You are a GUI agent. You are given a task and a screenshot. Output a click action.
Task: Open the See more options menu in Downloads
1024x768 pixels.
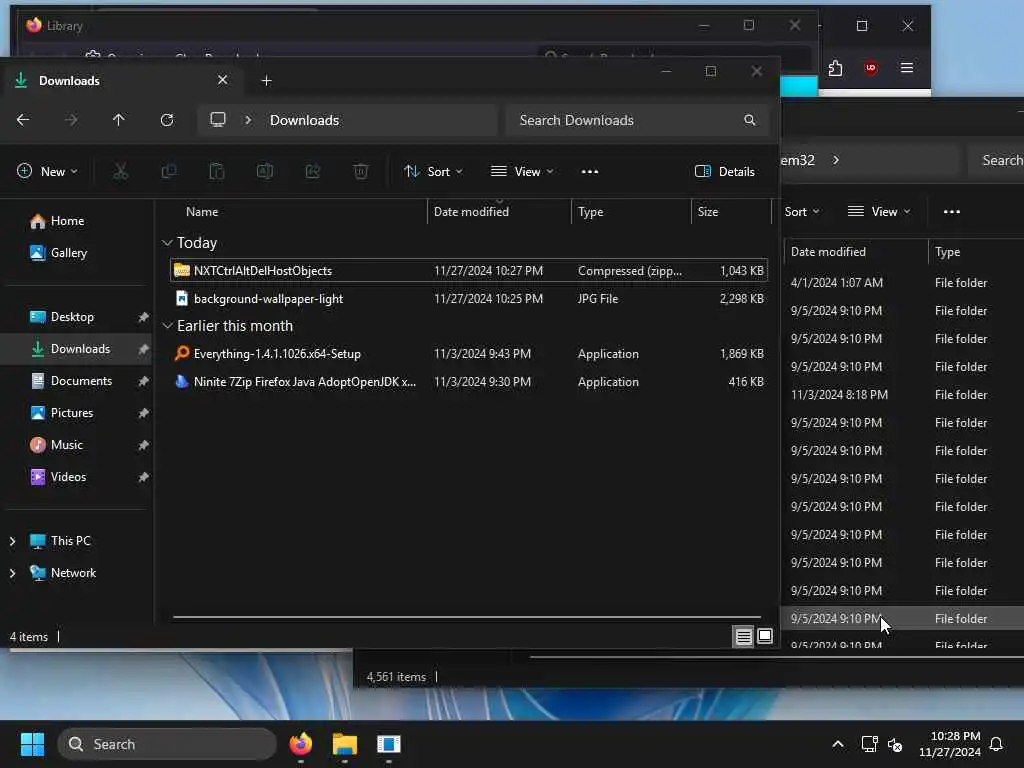click(590, 172)
